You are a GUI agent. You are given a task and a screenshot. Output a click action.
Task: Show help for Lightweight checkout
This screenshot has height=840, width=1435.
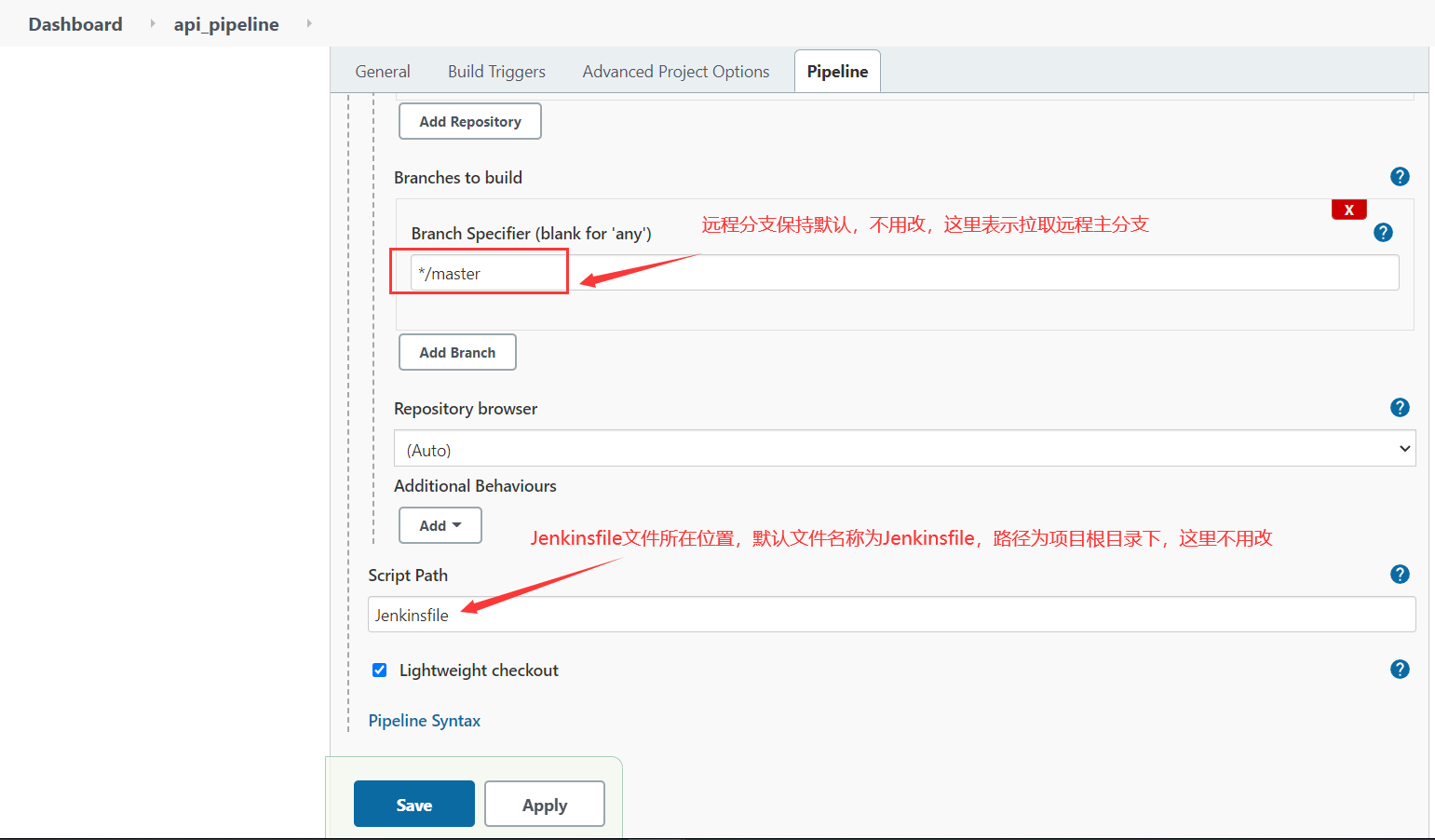1399,670
